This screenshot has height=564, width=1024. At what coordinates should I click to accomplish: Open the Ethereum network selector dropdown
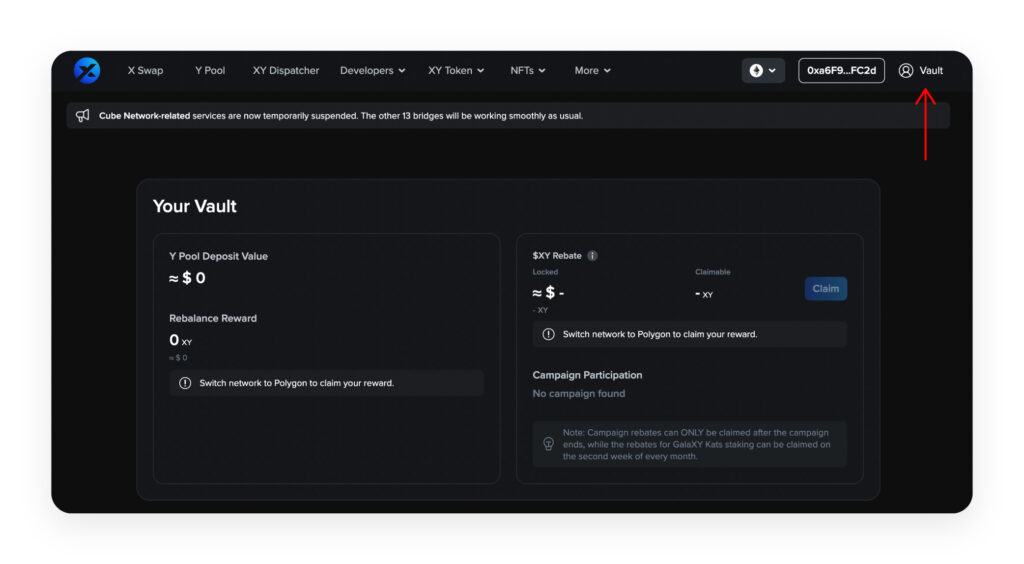[x=763, y=70]
